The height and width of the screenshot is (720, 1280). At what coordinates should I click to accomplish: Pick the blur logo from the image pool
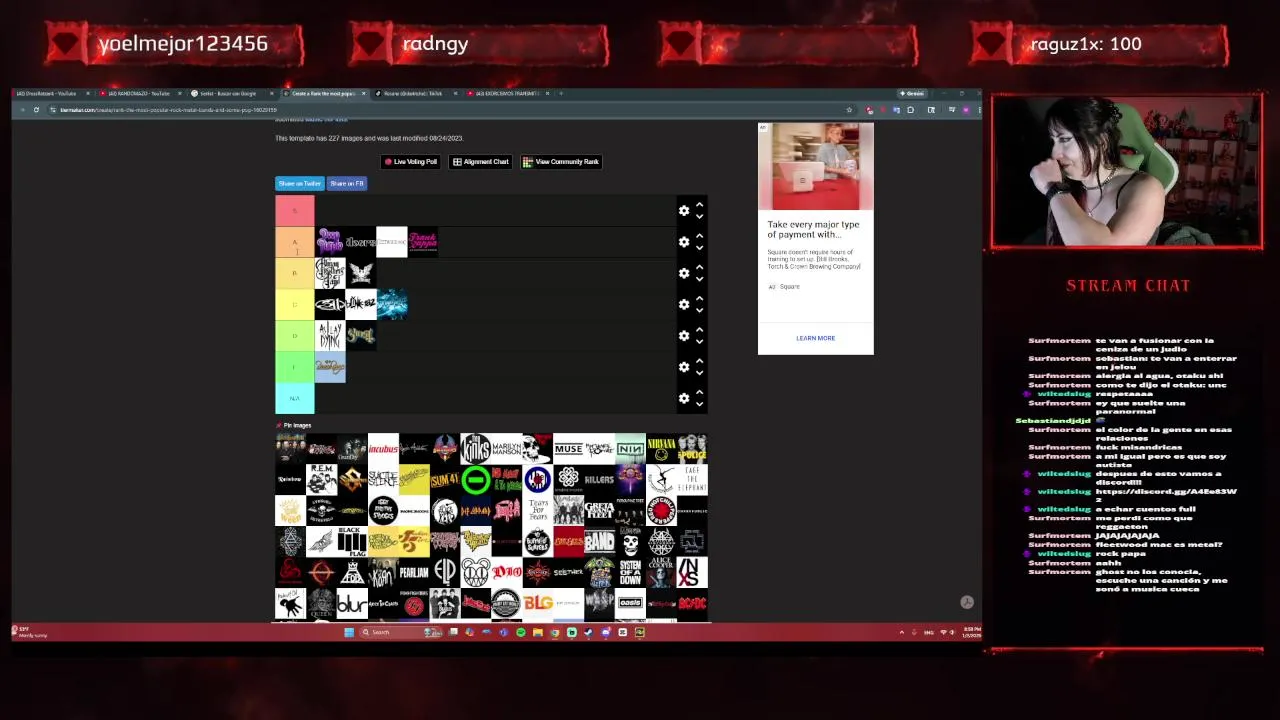click(x=352, y=604)
